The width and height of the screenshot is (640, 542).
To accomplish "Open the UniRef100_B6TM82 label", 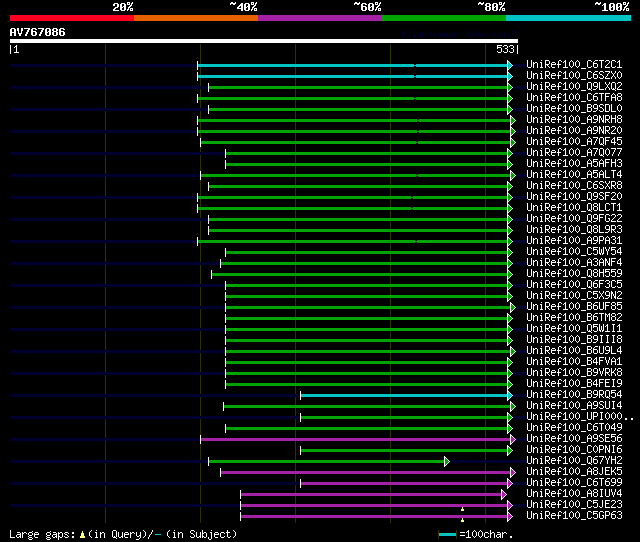I will (574, 318).
